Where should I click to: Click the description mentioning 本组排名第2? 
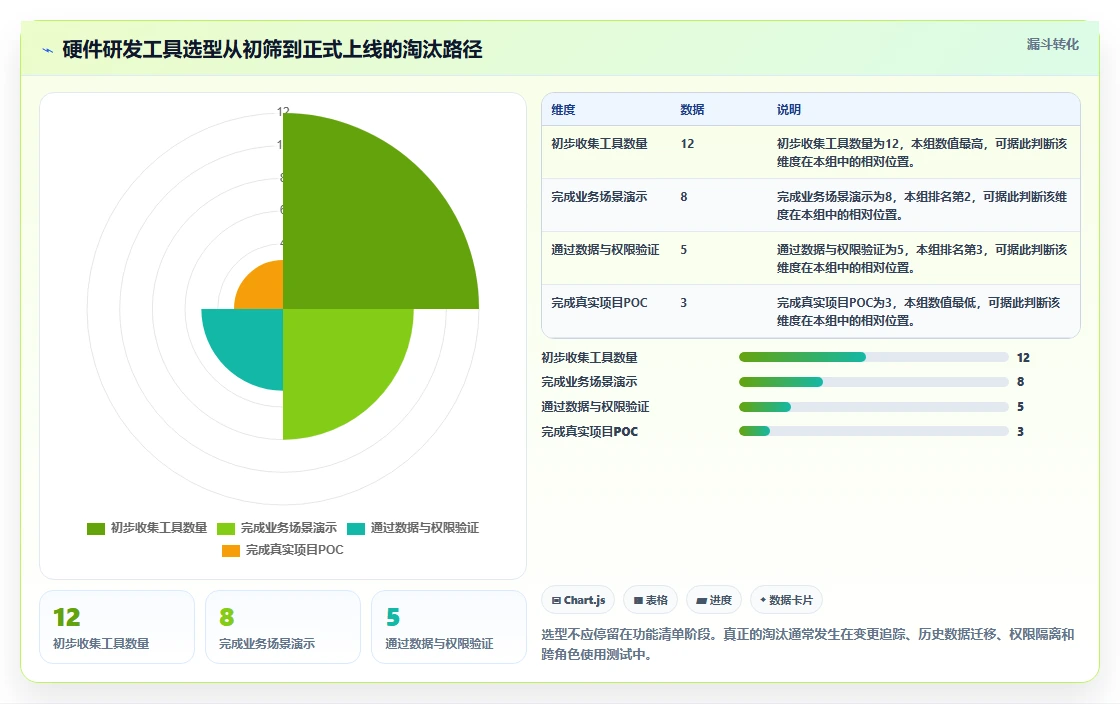coord(922,206)
